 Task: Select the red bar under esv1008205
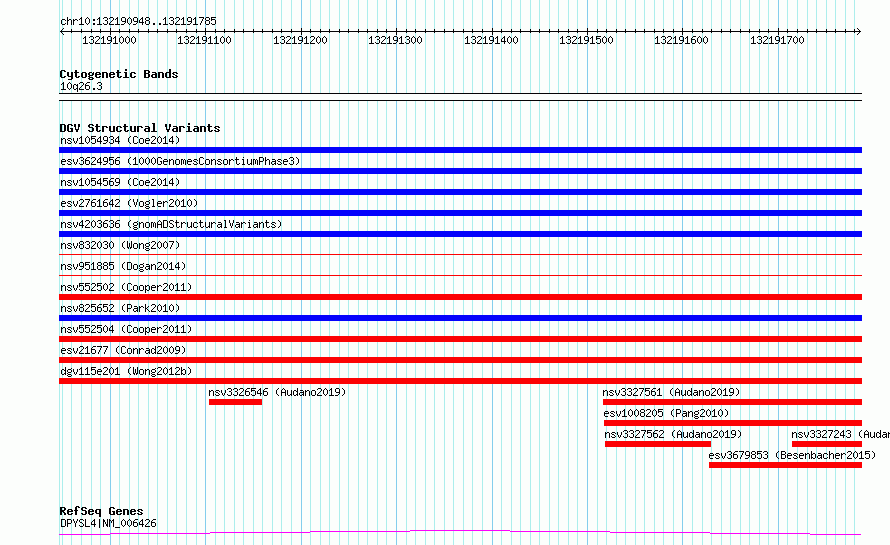click(x=733, y=423)
